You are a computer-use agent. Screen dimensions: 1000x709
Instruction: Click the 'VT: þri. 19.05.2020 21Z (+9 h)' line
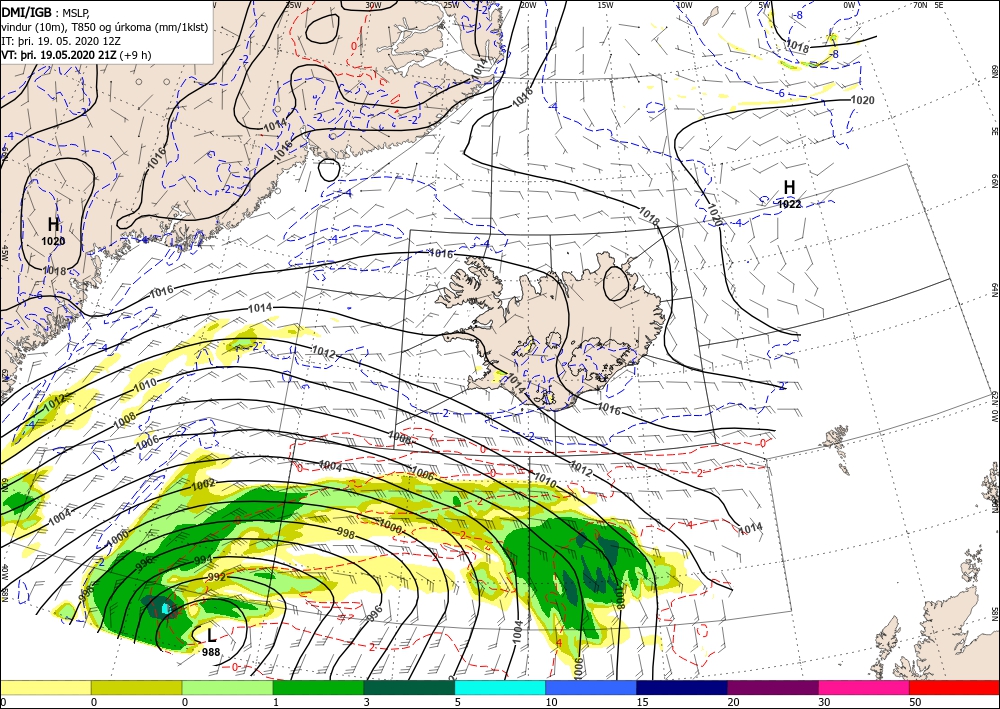pos(77,55)
